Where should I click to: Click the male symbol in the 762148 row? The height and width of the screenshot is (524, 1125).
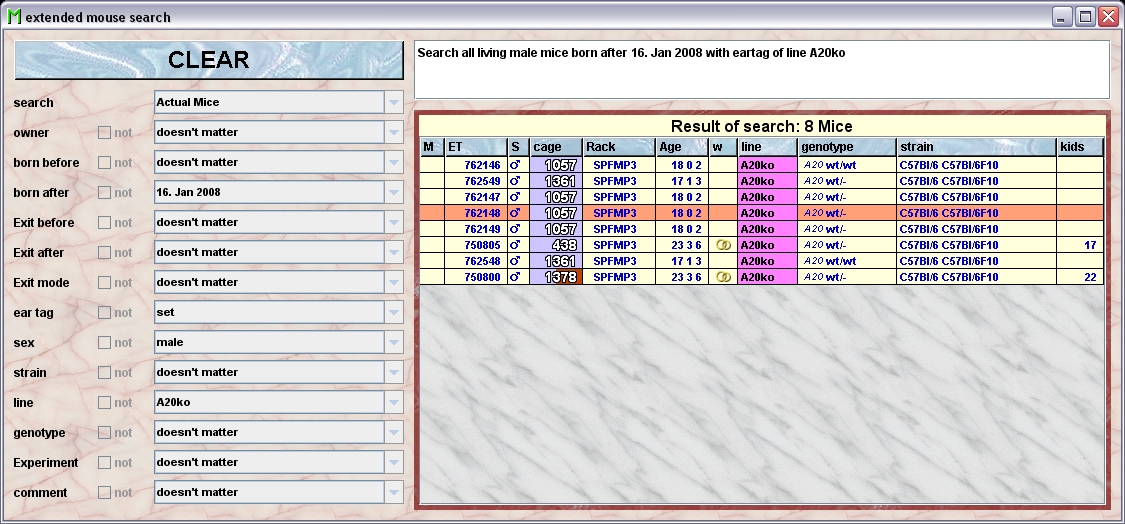515,213
